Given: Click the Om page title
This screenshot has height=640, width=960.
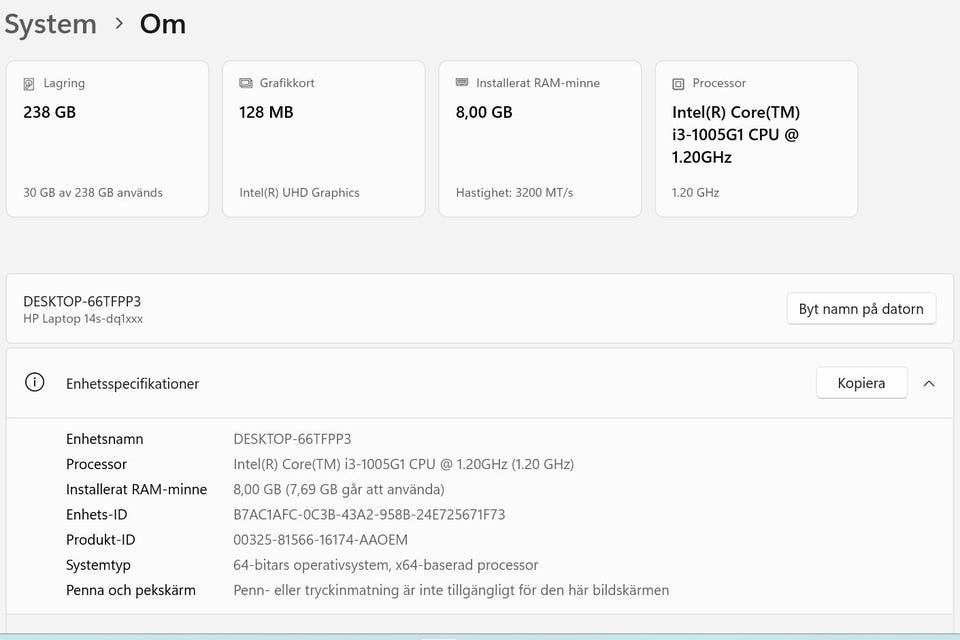Looking at the screenshot, I should pos(162,24).
